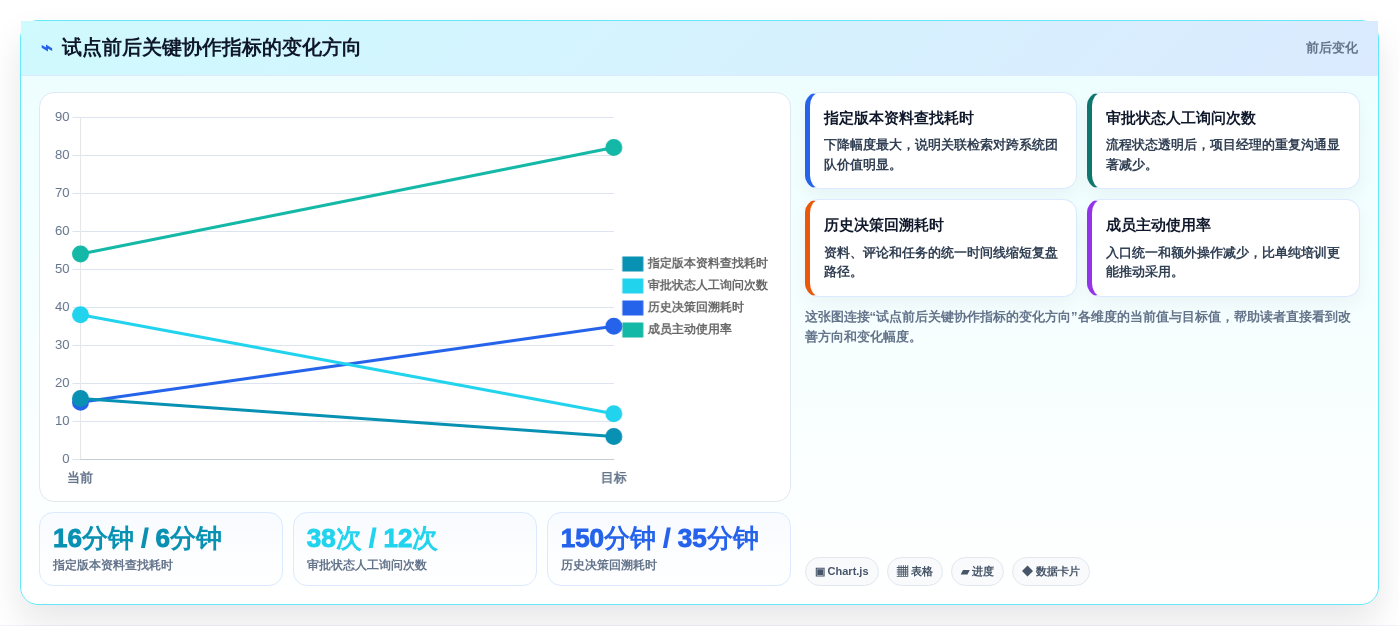Click the cyan 审批状态 point at 当前
Screen dimensions: 1399x626
tap(81, 315)
